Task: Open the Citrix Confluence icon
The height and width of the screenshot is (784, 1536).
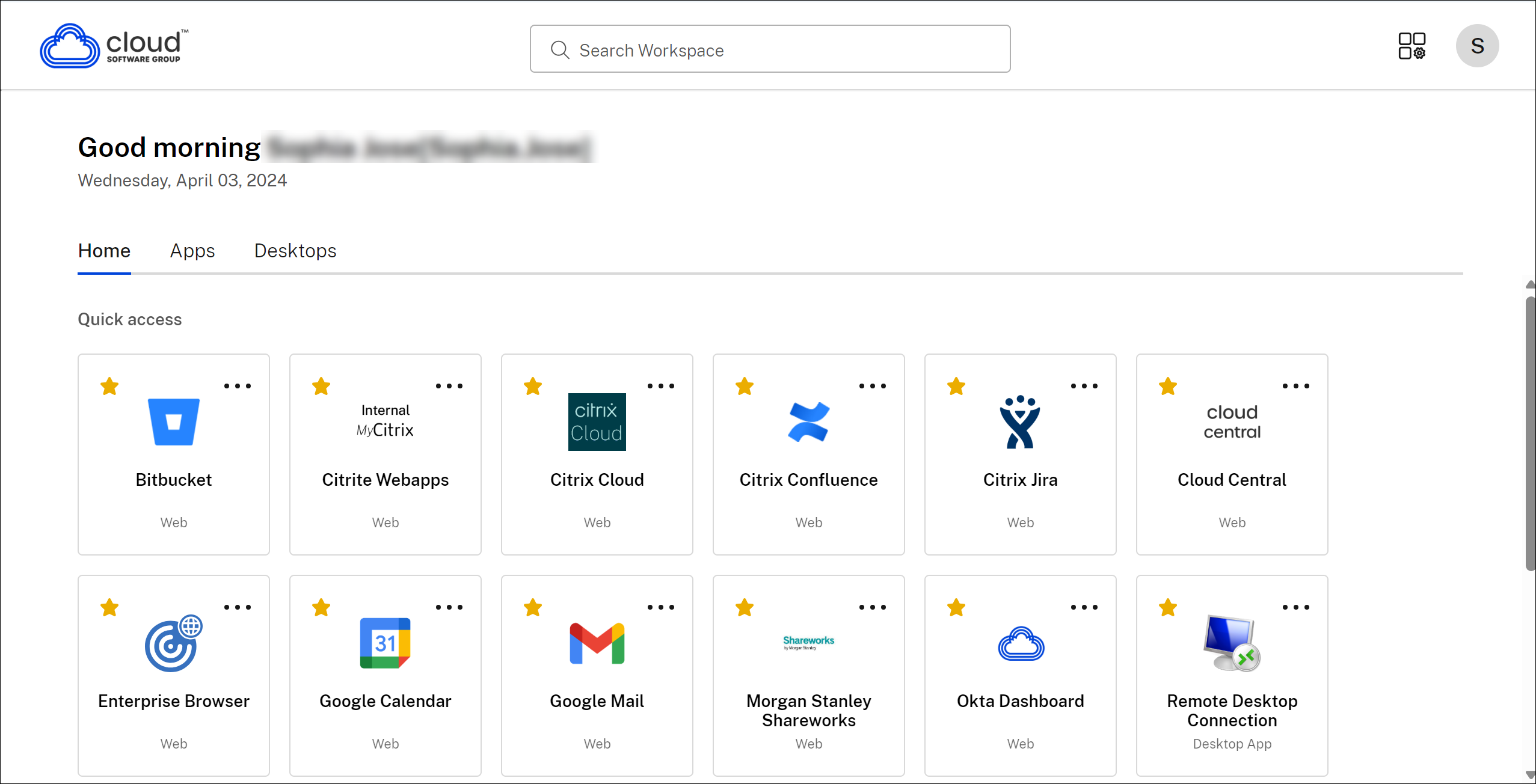Action: pyautogui.click(x=808, y=421)
